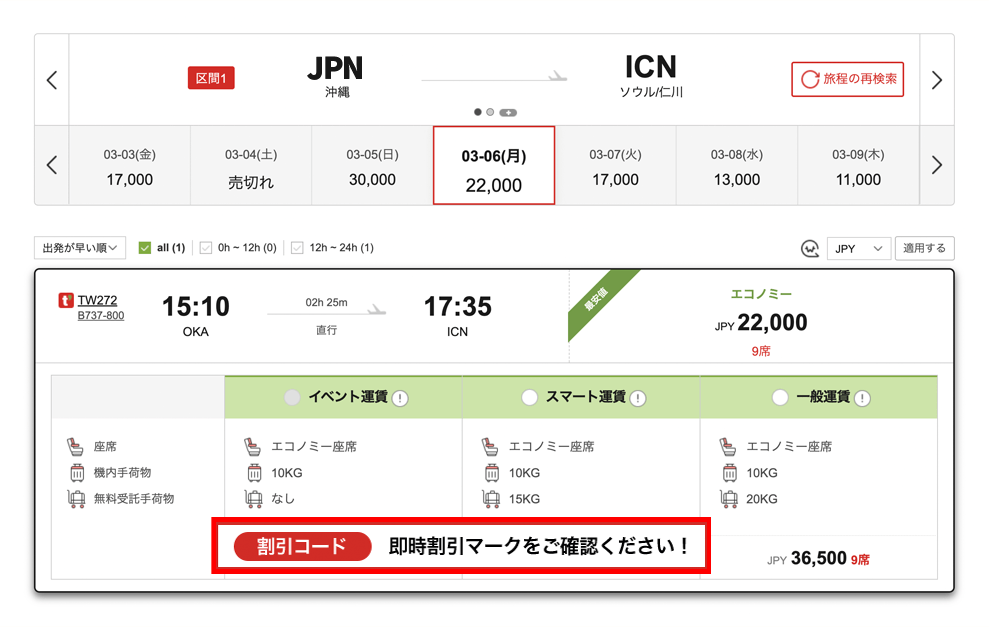Image resolution: width=989 pixels, height=627 pixels.
Task: Open the info icon next to 一般運賃
Action: click(x=862, y=398)
